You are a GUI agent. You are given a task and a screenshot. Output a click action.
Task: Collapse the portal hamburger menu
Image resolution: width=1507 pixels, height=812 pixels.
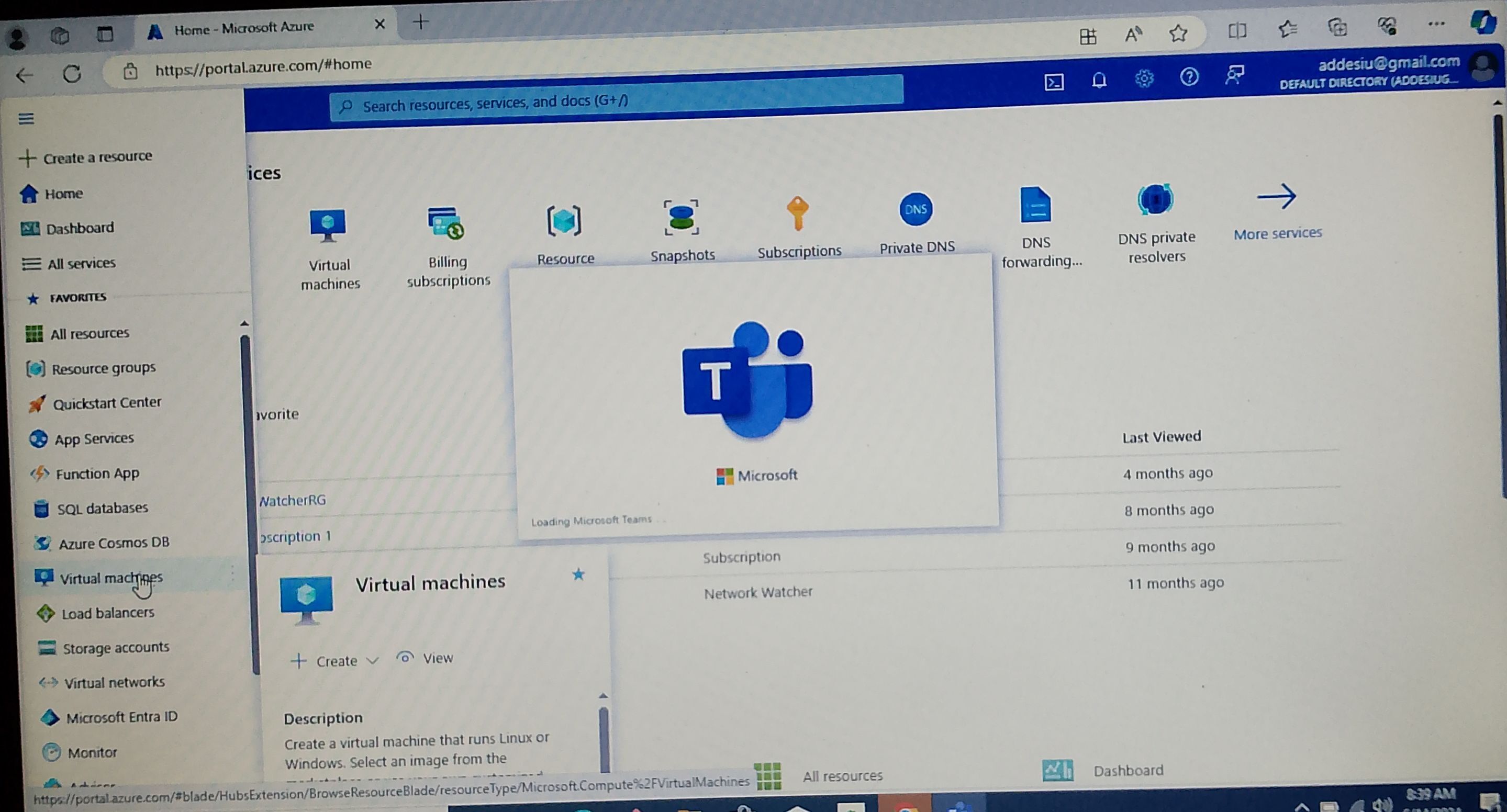tap(26, 119)
